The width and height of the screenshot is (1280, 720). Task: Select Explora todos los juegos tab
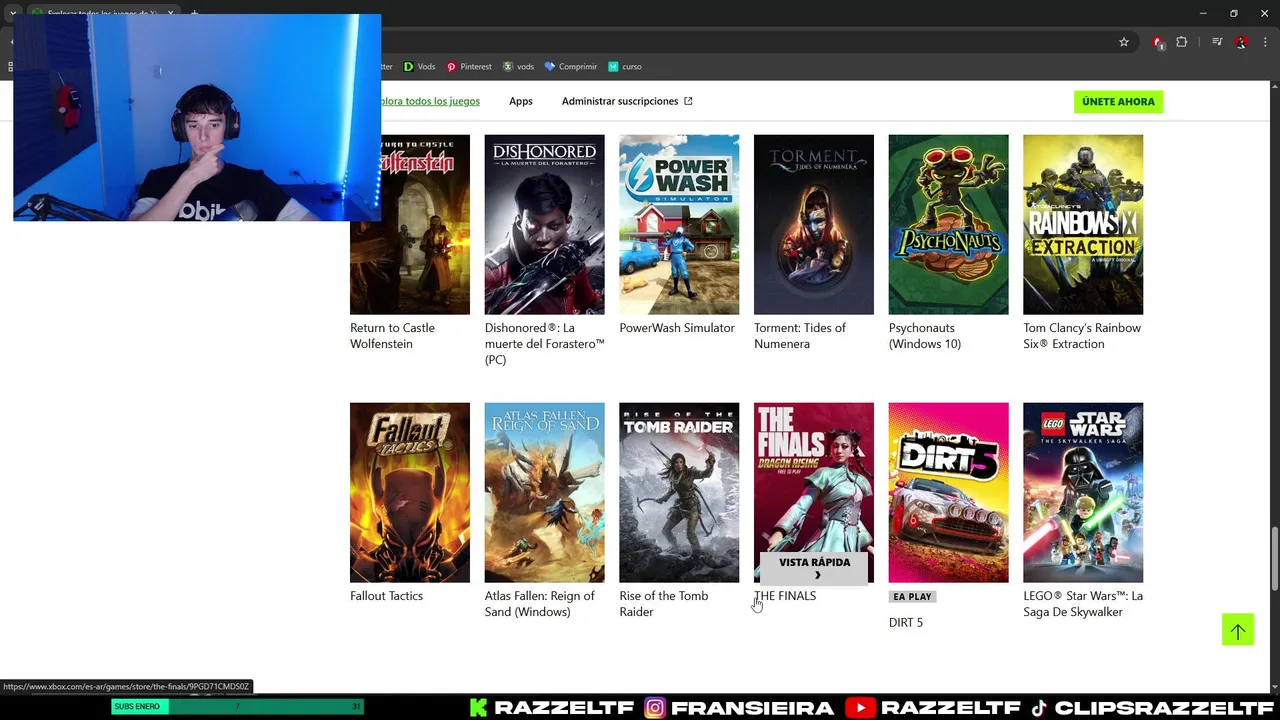click(x=430, y=101)
